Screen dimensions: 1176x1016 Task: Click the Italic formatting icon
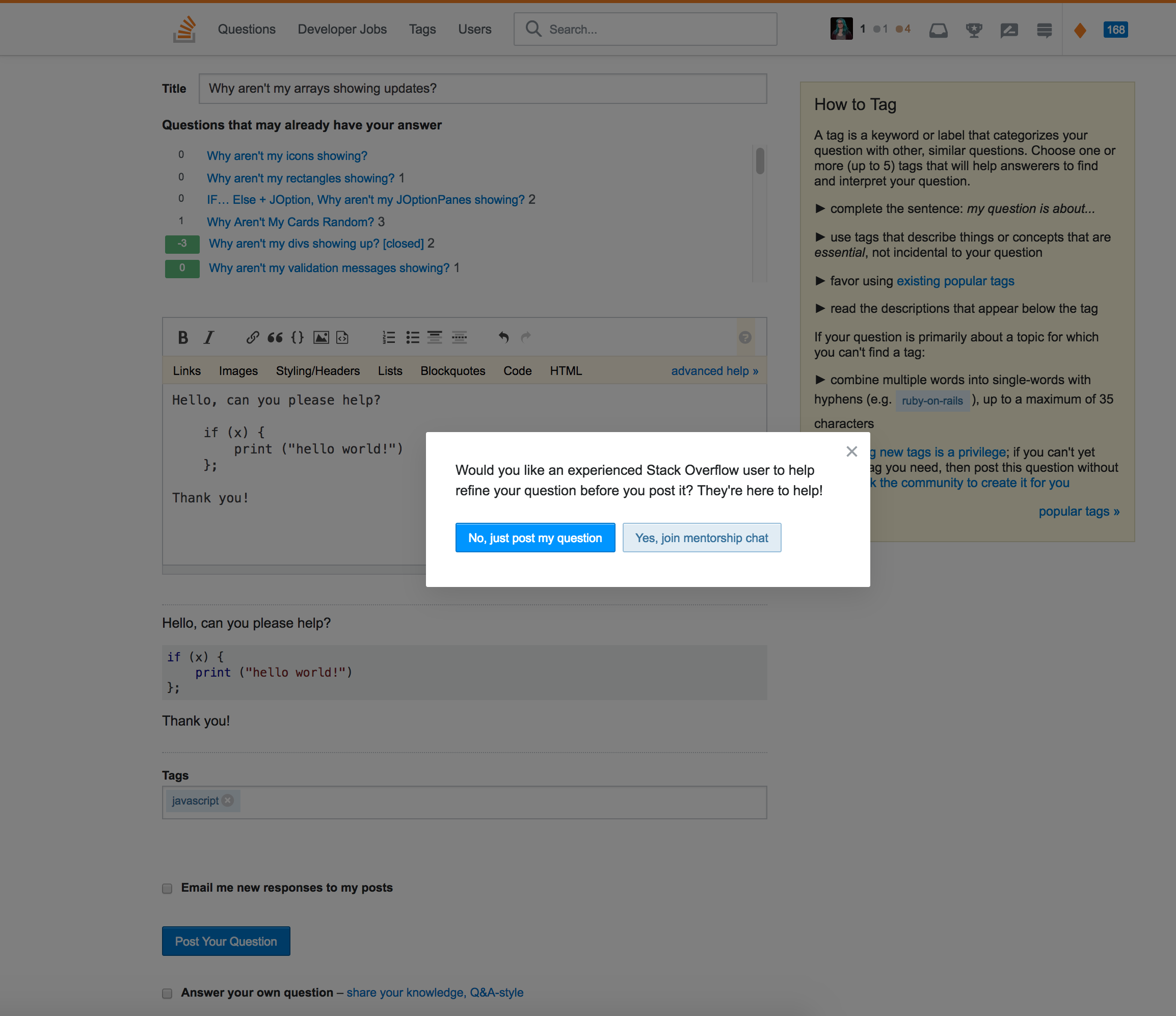(x=209, y=338)
